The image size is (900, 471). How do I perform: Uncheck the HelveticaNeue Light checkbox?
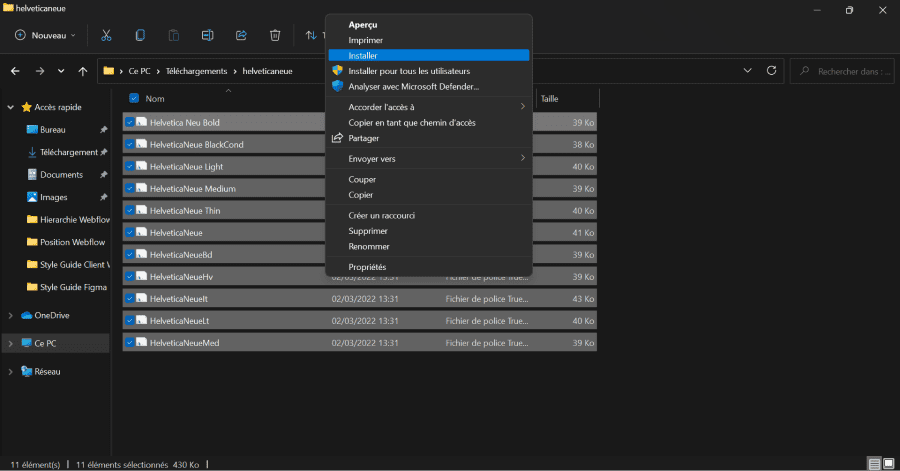(x=130, y=166)
